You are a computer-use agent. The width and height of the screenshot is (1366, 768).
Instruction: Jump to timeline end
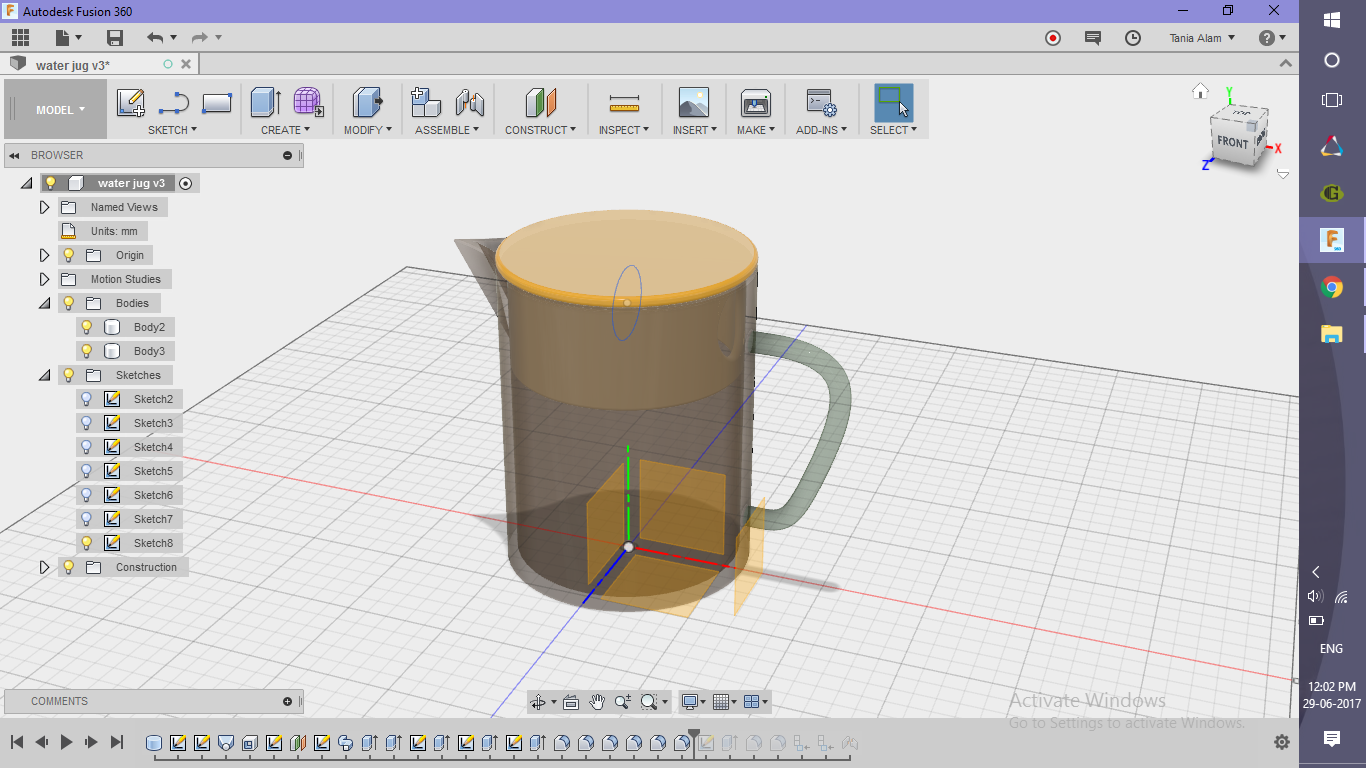(117, 742)
